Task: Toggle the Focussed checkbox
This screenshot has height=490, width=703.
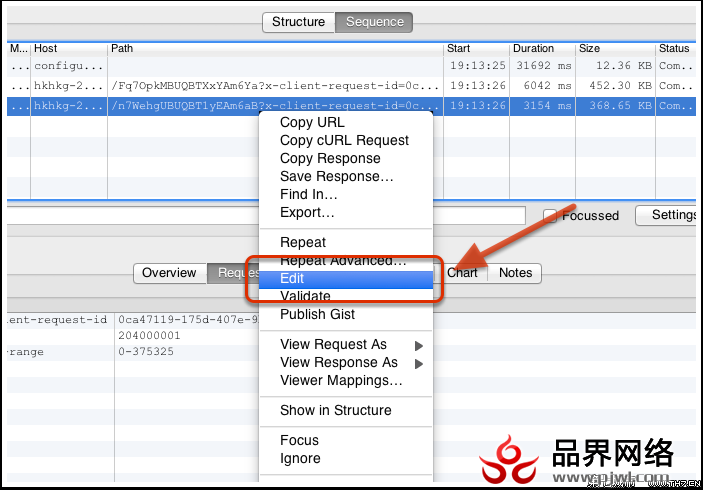Action: click(550, 216)
